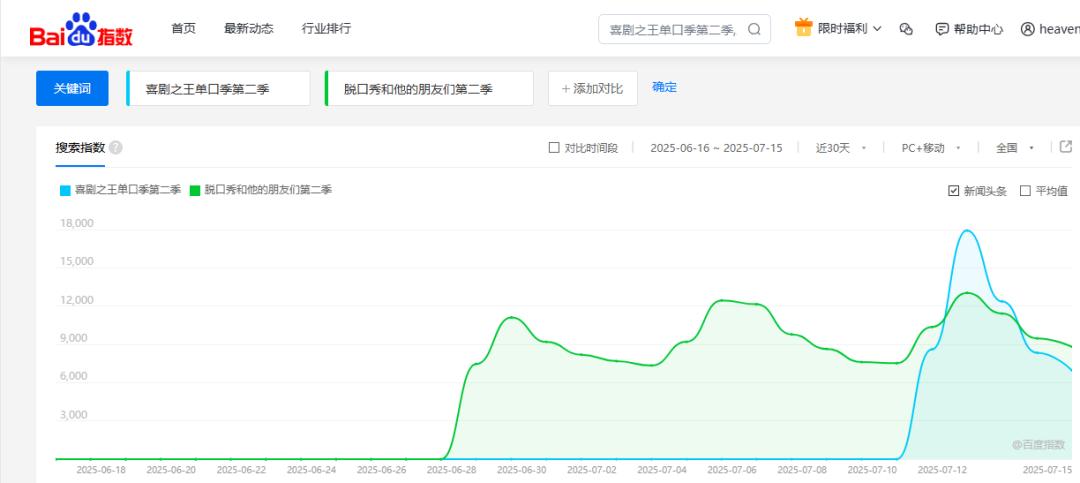The image size is (1080, 483).
Task: Click the blue curve peak on 2025-07-12
Action: click(x=967, y=231)
